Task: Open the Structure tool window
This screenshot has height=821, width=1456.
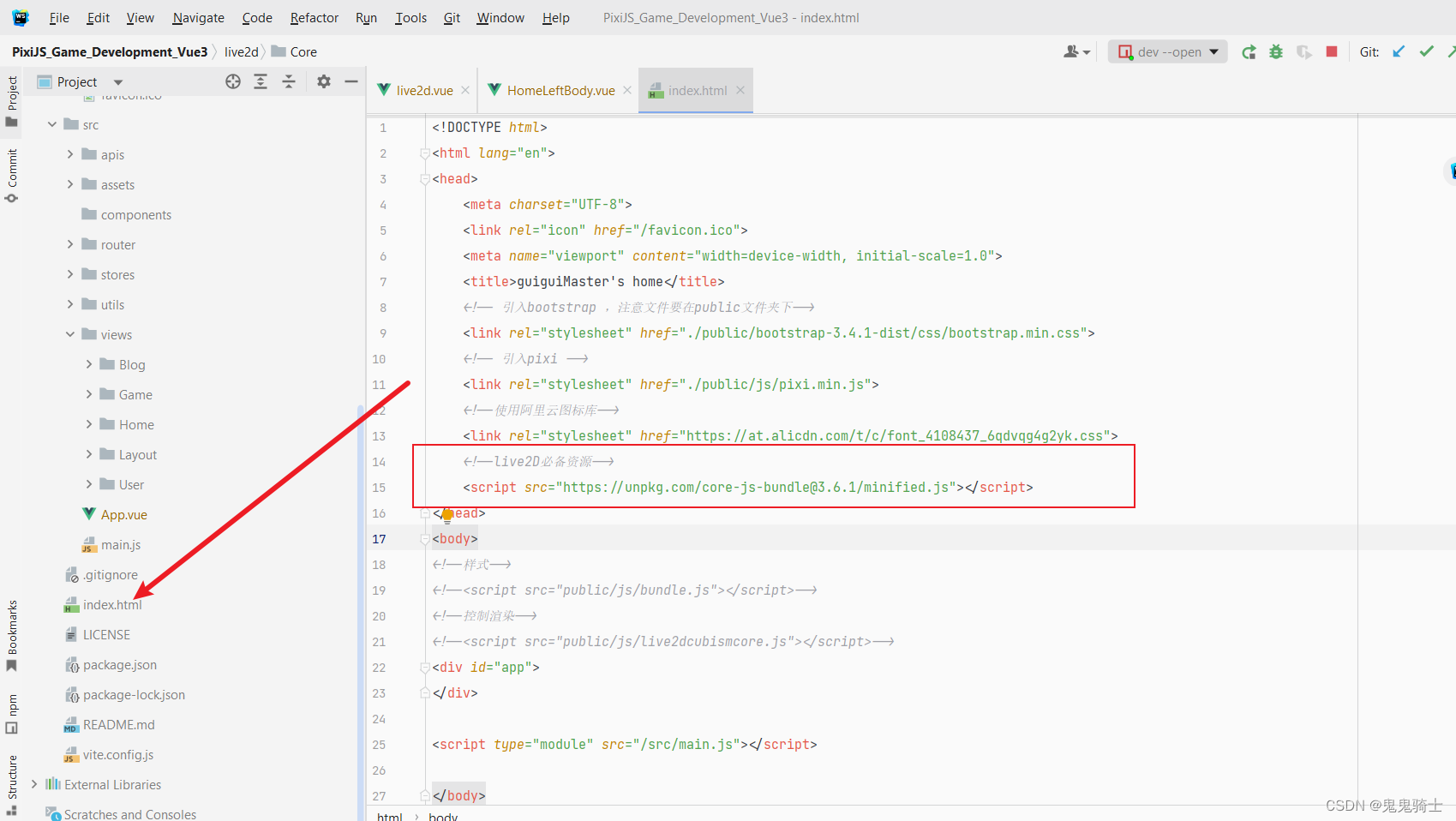Action: pos(12,785)
